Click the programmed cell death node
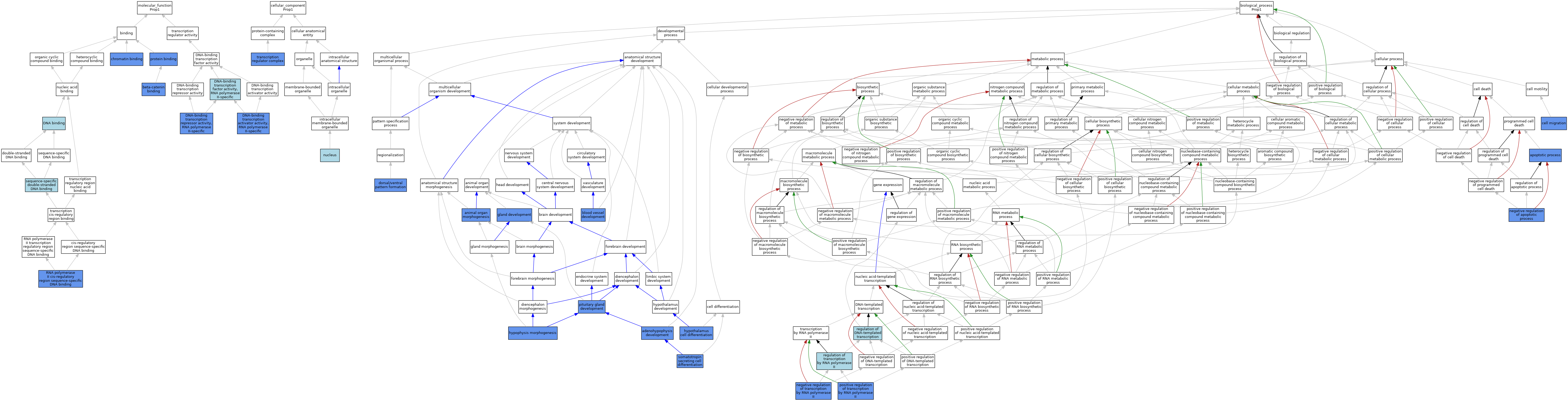Viewport: 1568px width, 401px height. click(x=1519, y=123)
